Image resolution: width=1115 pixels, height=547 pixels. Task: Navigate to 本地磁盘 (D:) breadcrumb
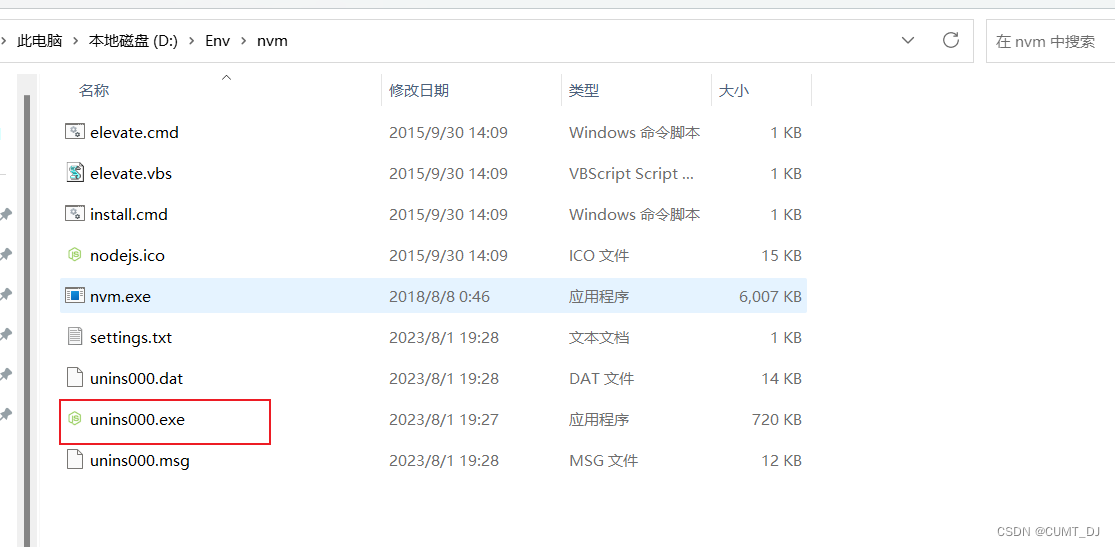click(x=134, y=41)
